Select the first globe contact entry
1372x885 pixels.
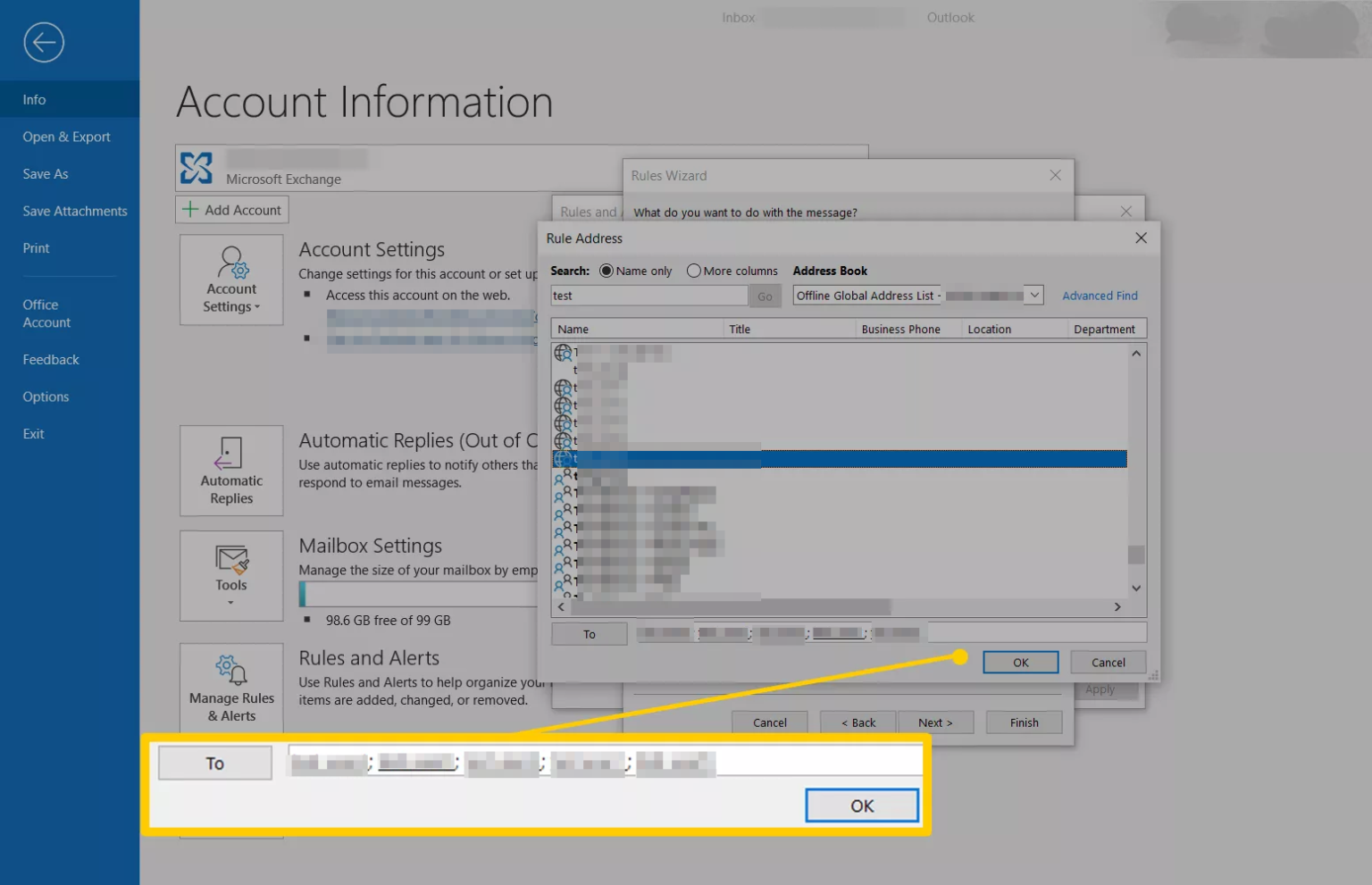pyautogui.click(x=564, y=353)
